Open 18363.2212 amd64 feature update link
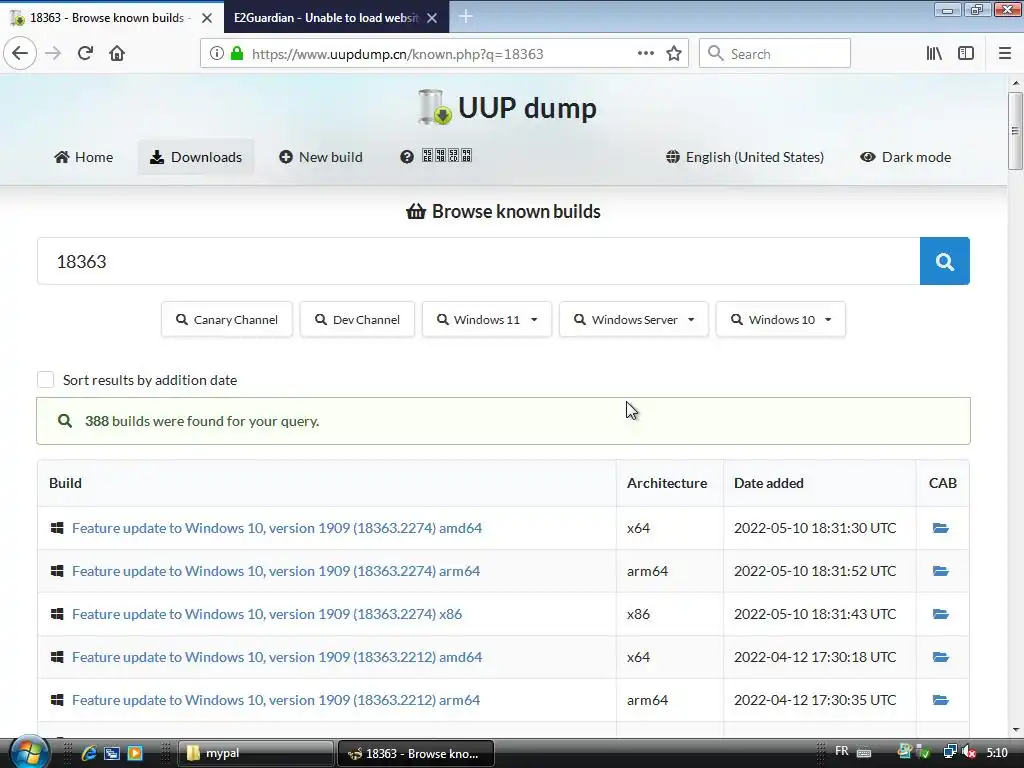Image resolution: width=1024 pixels, height=768 pixels. point(277,657)
